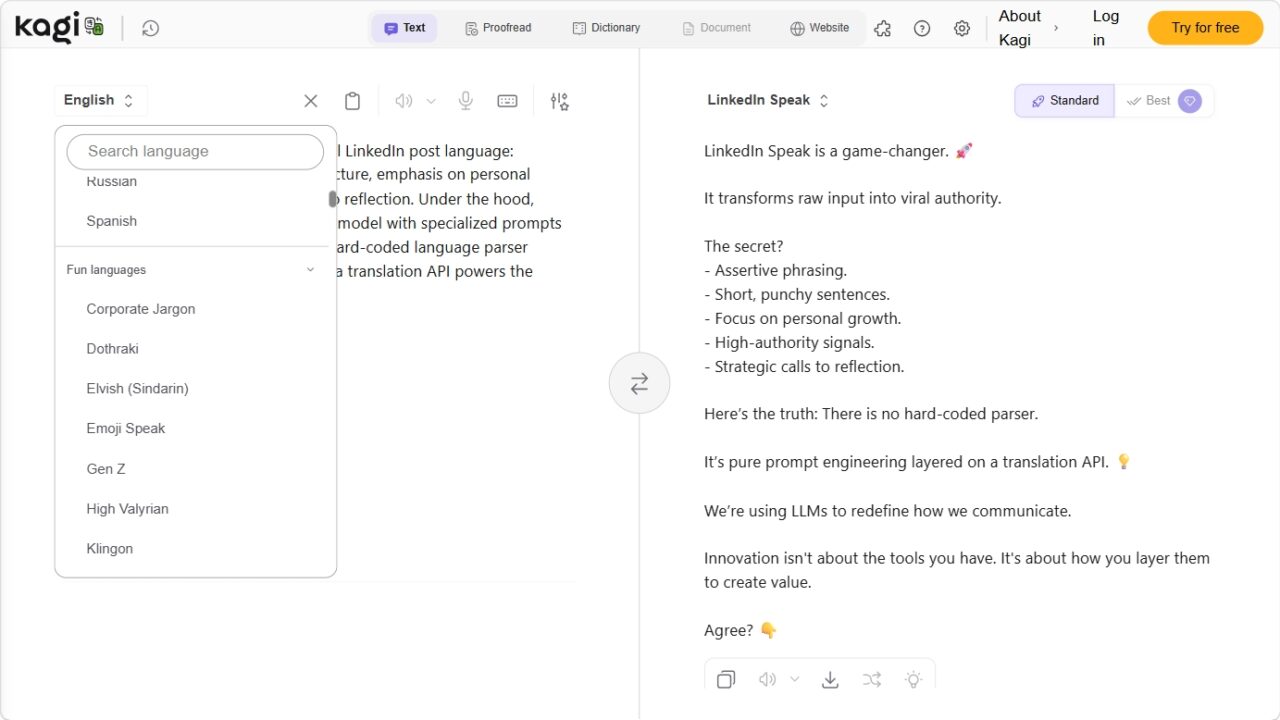Open translation options sliders icon
Viewport: 1280px width, 720px height.
[559, 101]
